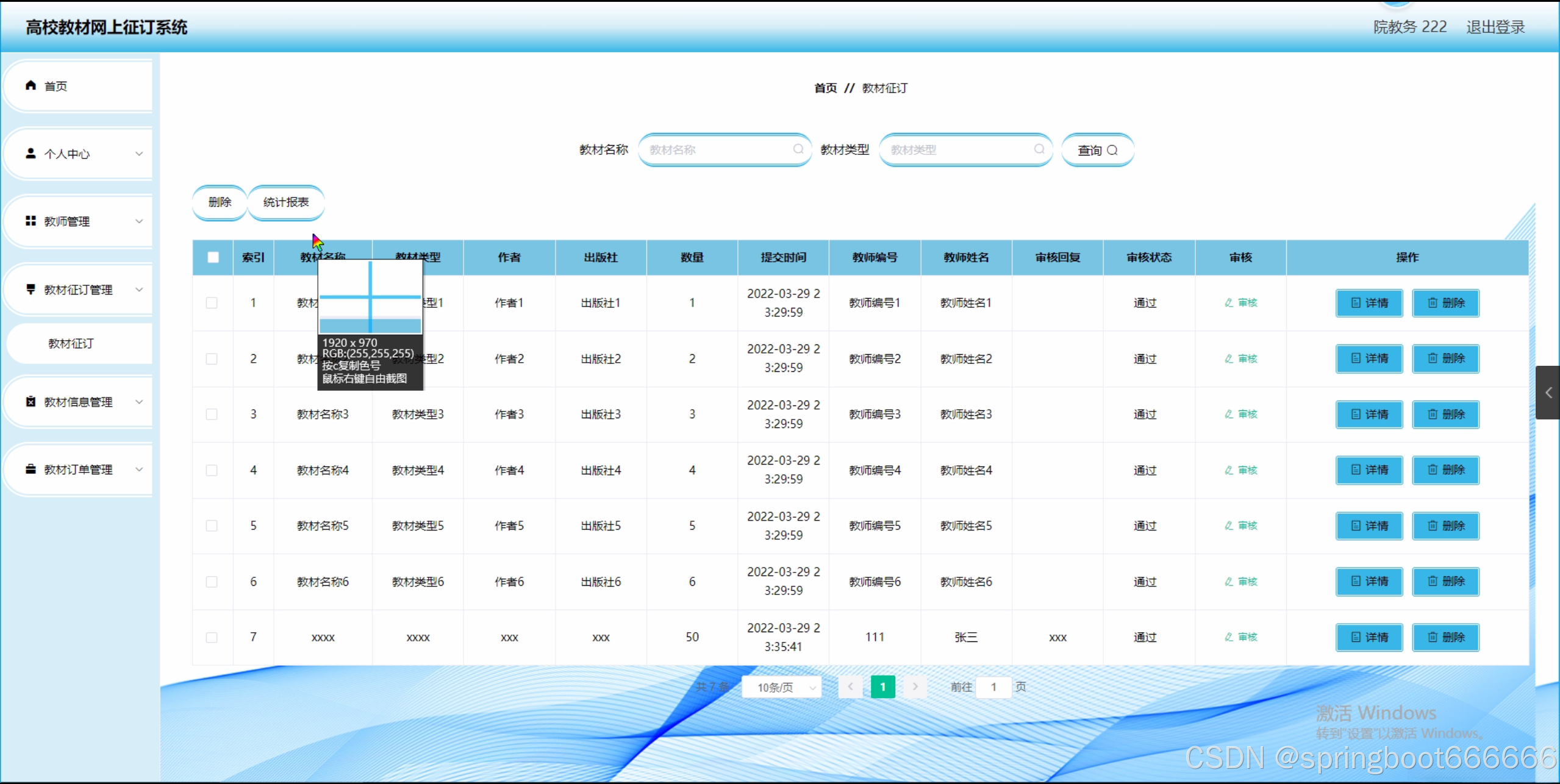Click the briefcase icon beside 教材订单管理
Image resolution: width=1560 pixels, height=784 pixels.
point(30,469)
